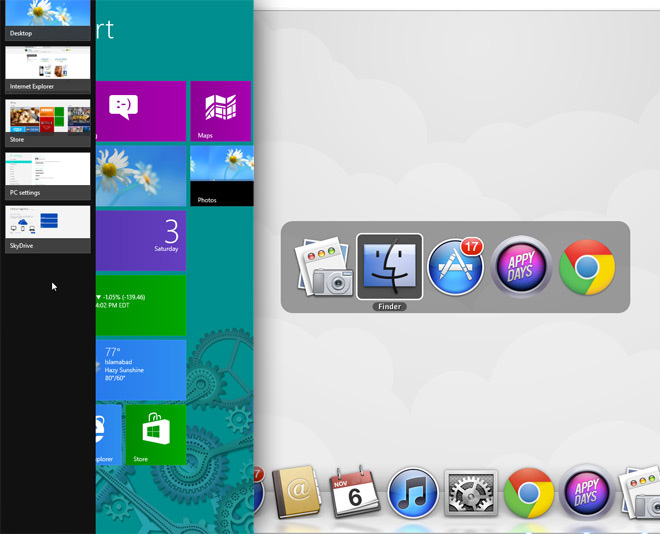Open Appy Days in the Dock
This screenshot has width=660, height=534.
point(587,493)
